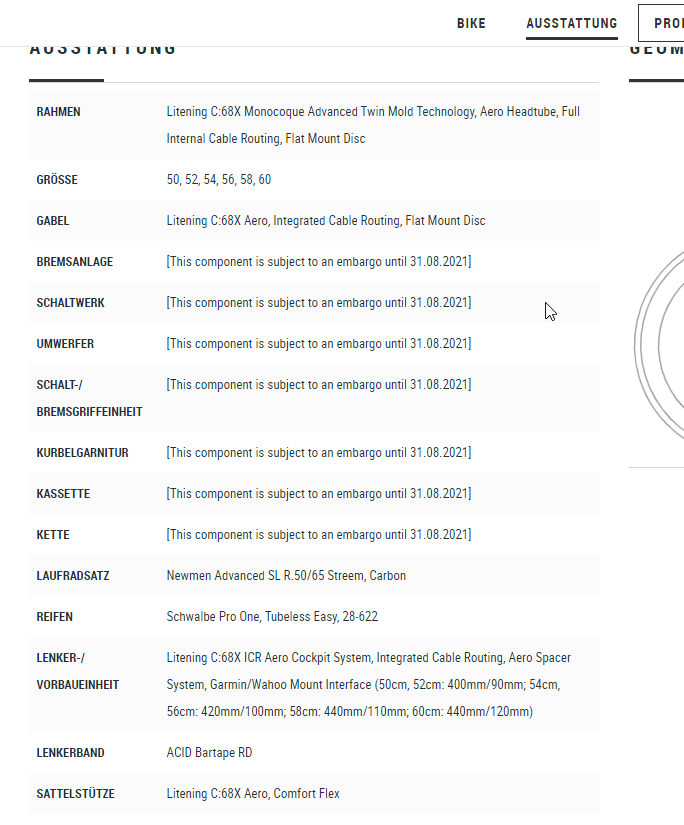
Task: Click the KASSETTE row label
Action: coord(63,494)
